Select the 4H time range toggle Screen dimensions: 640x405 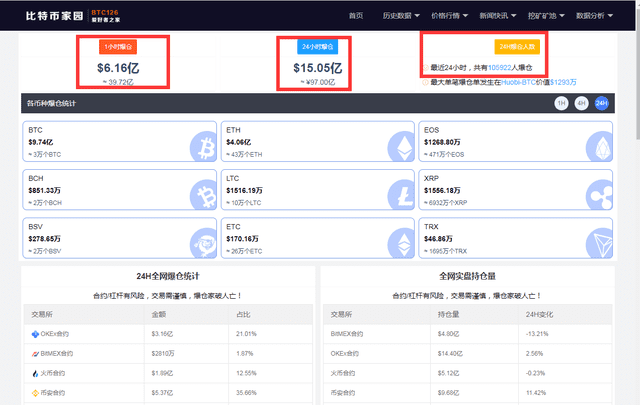click(x=581, y=103)
